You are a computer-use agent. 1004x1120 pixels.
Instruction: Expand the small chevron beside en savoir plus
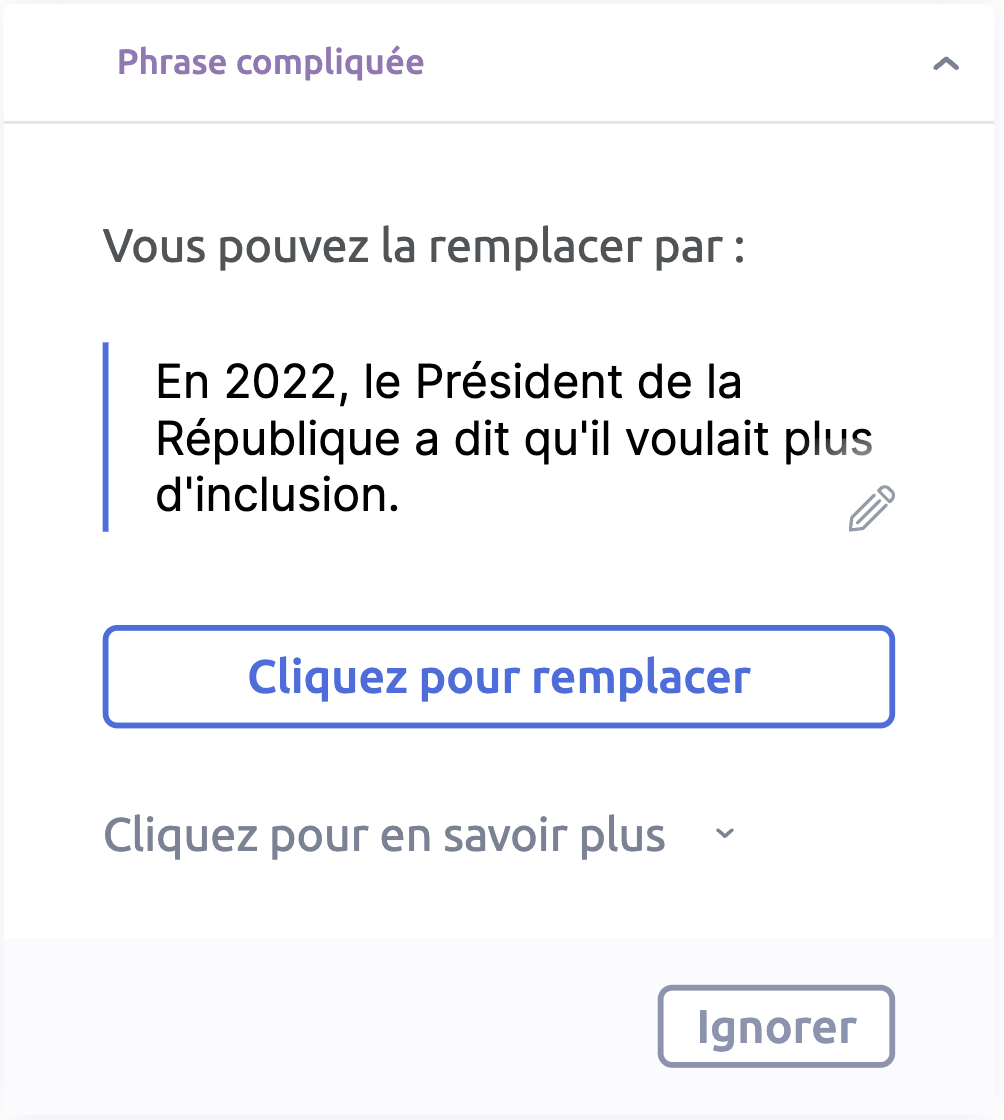pos(726,834)
